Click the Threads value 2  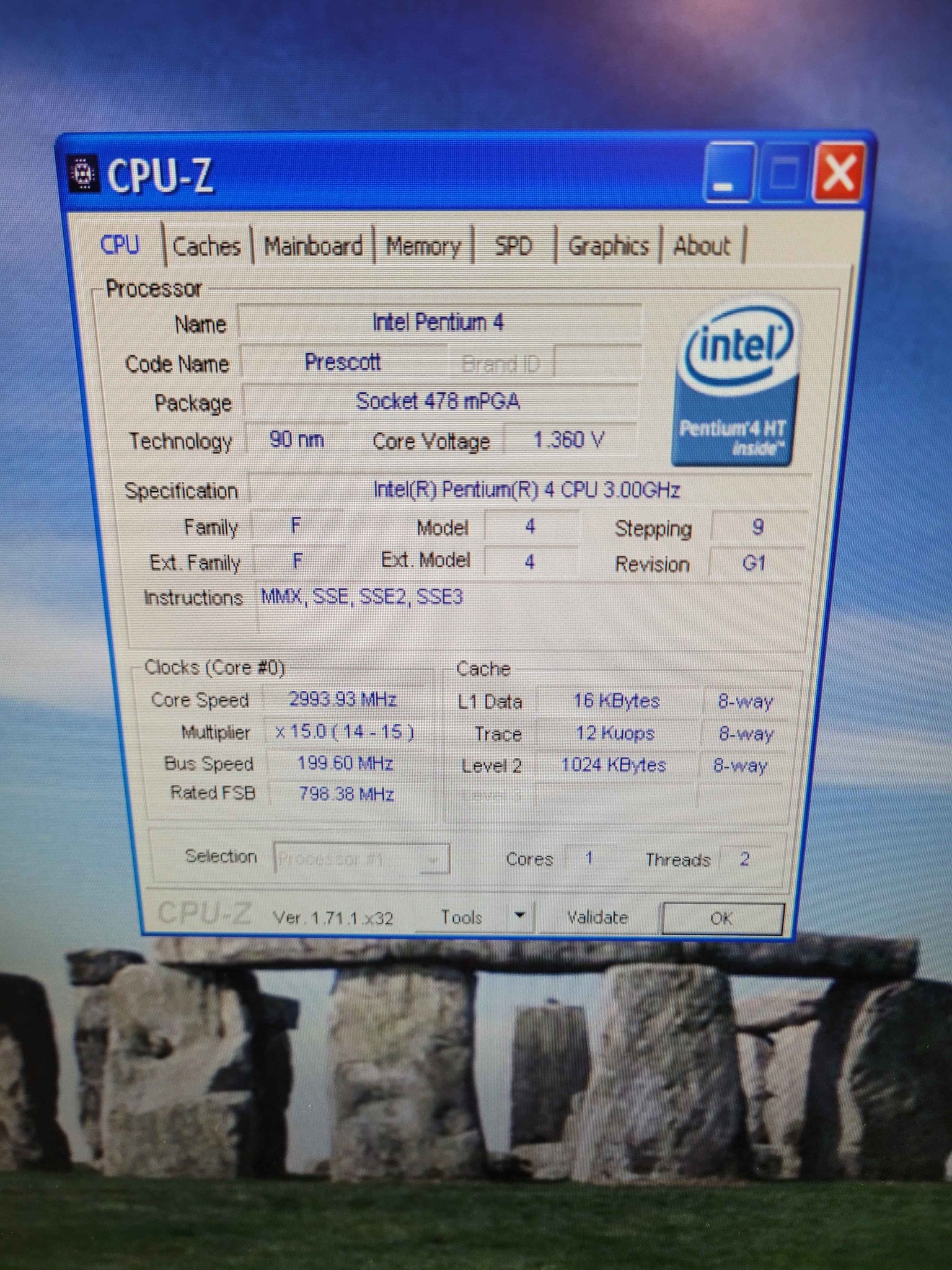tap(745, 859)
